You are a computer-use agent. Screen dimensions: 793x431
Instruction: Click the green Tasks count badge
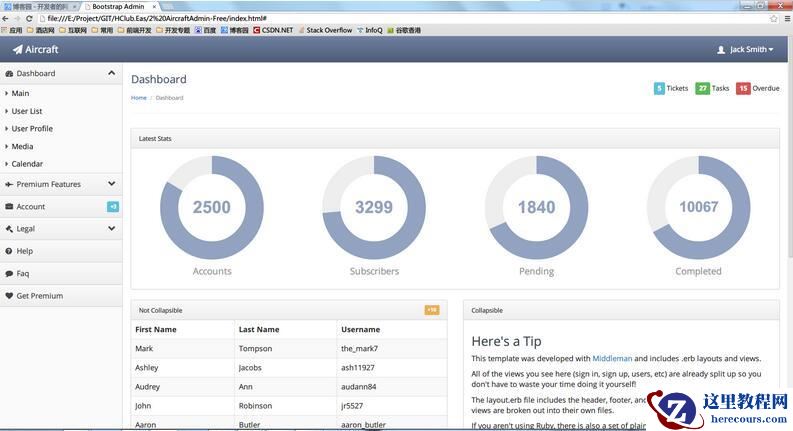[702, 89]
